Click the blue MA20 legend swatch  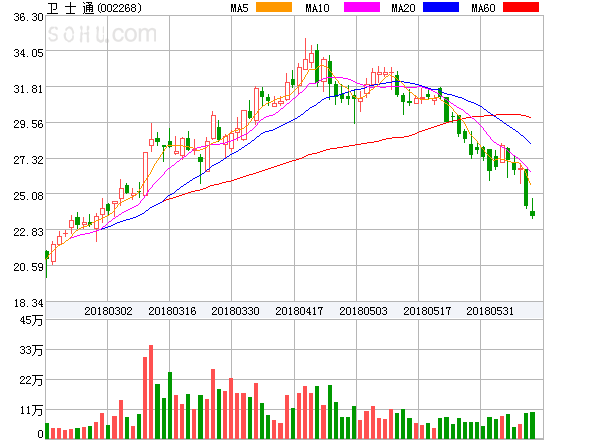coord(441,7)
